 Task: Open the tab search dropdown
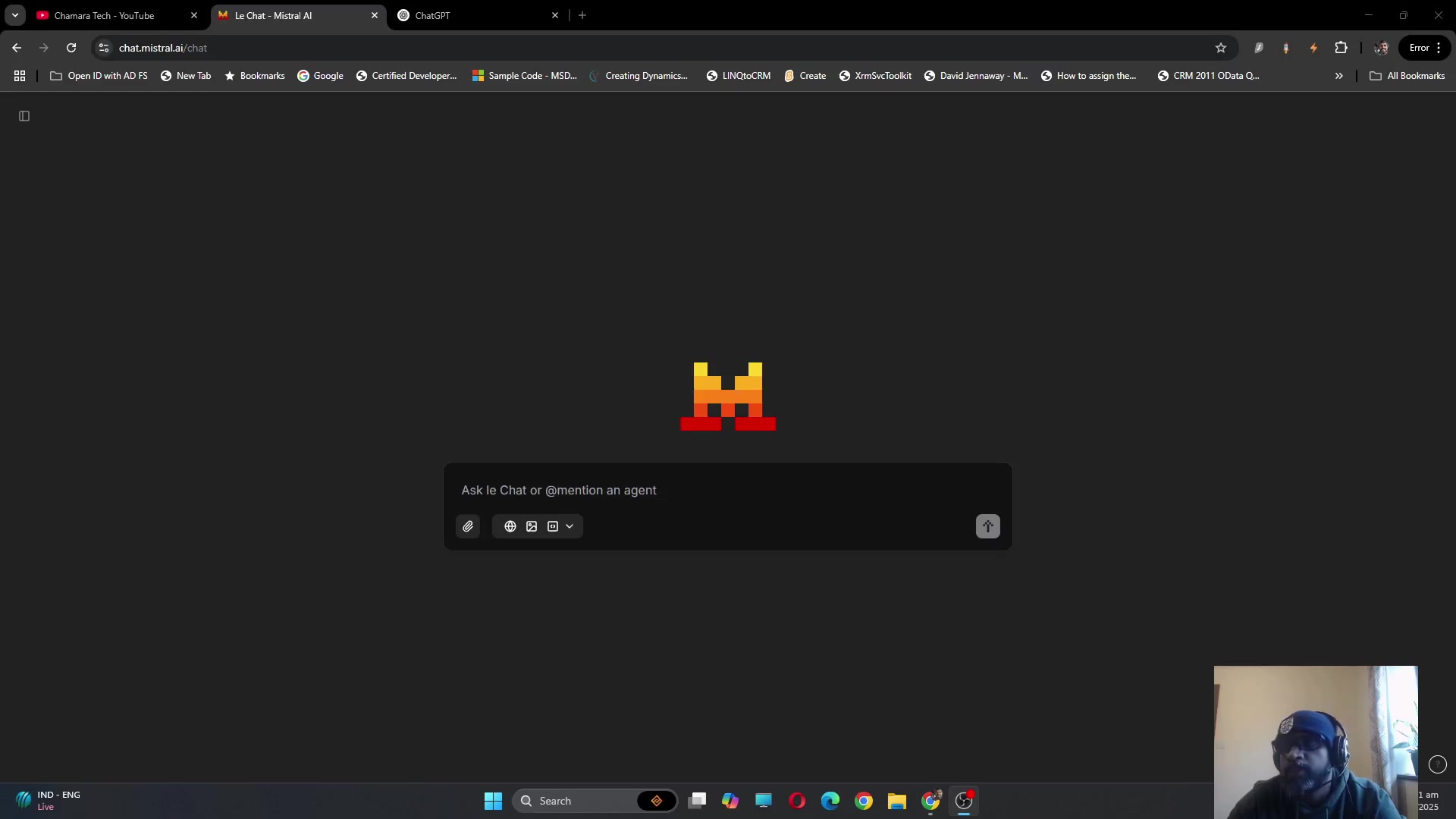click(x=15, y=15)
